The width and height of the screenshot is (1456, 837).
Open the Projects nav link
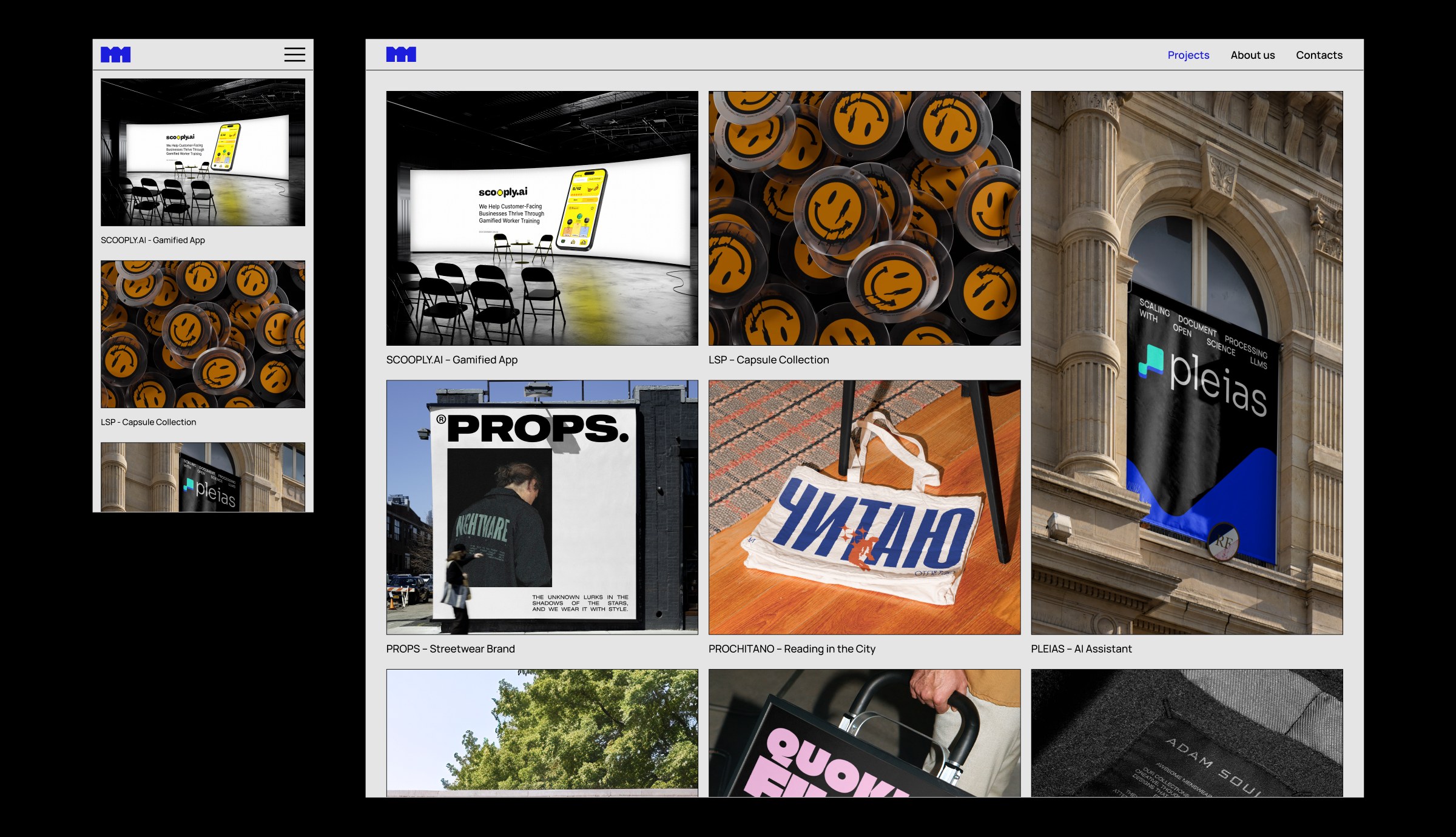click(x=1188, y=55)
